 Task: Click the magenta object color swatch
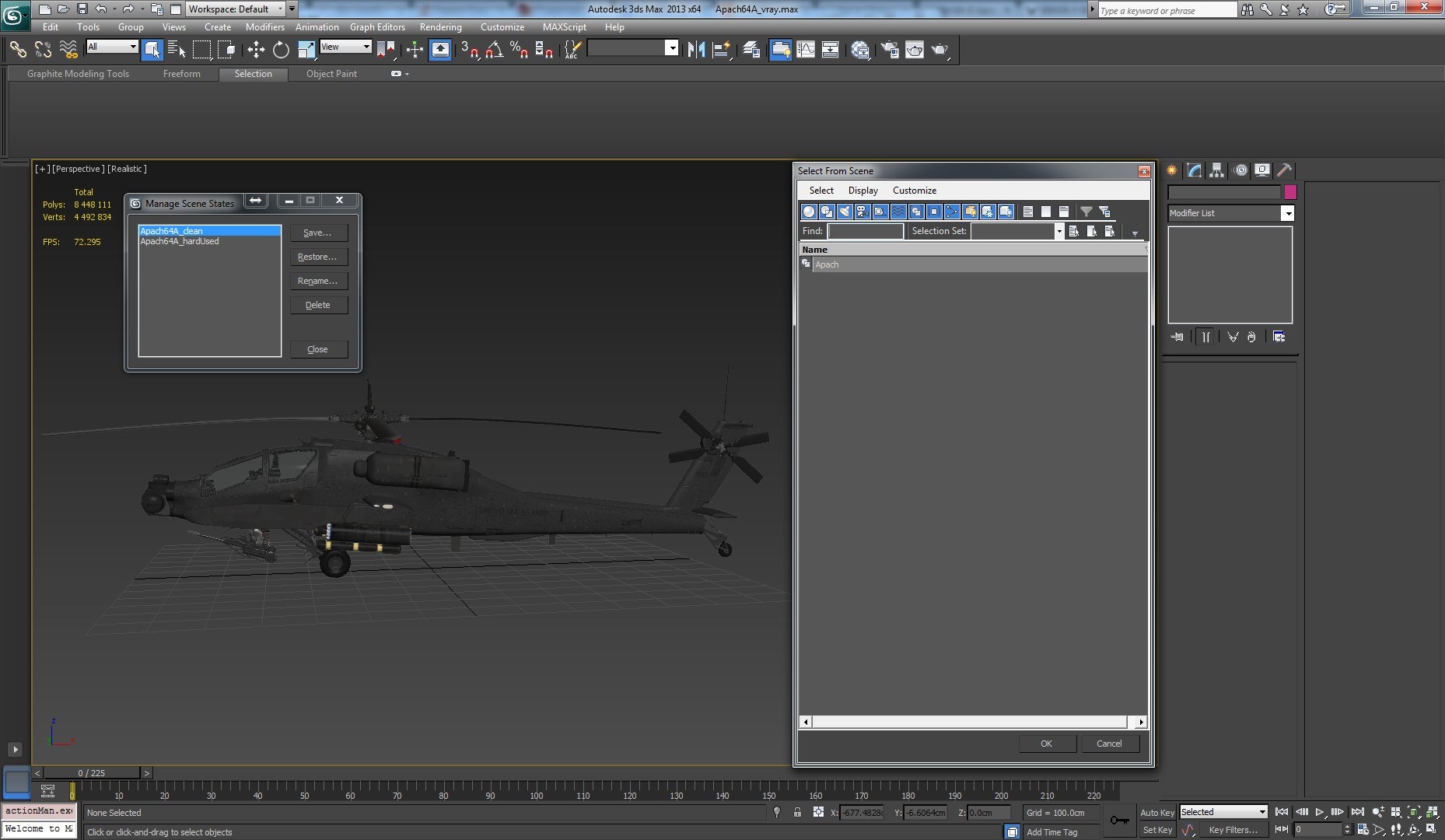[x=1290, y=192]
